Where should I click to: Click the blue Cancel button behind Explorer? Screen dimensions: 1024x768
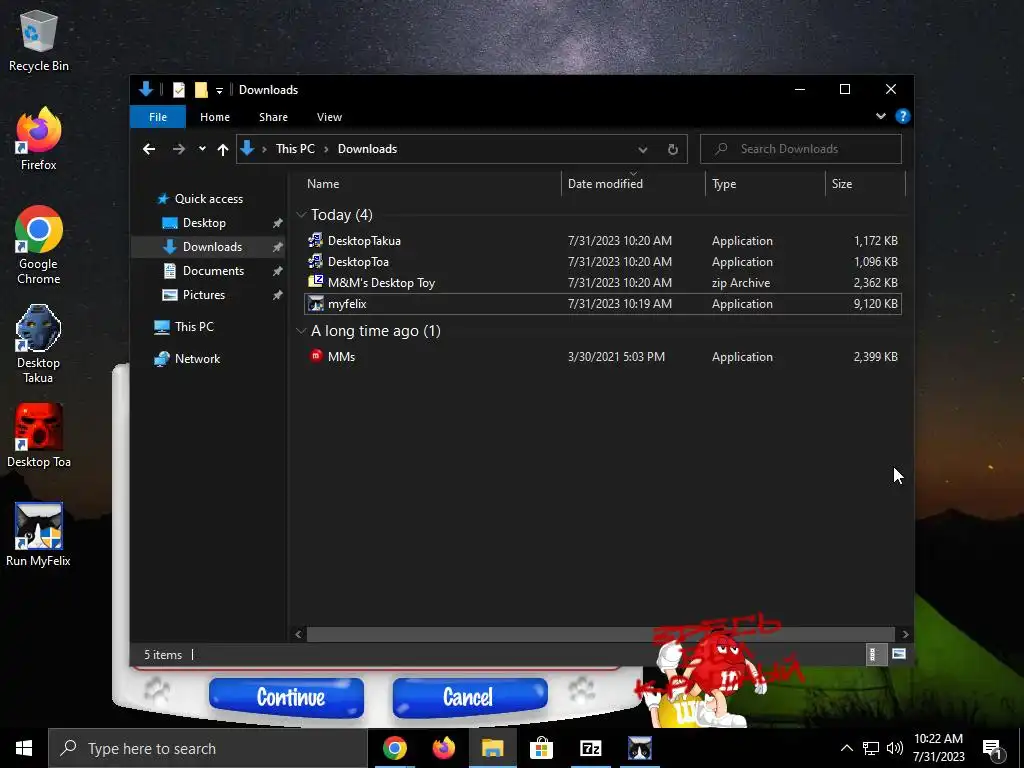470,697
